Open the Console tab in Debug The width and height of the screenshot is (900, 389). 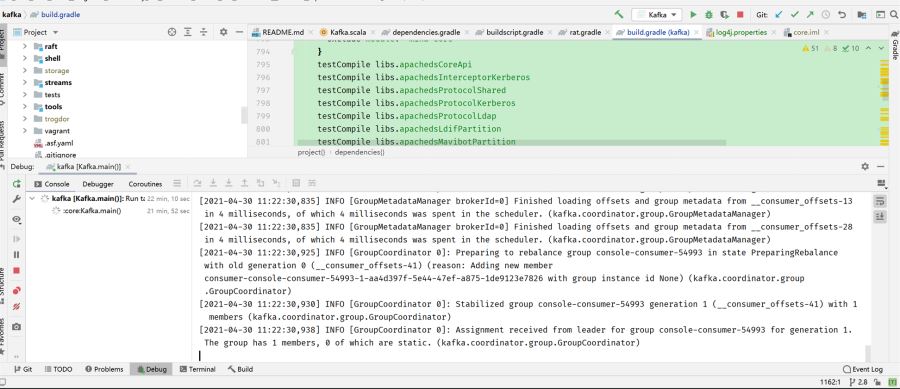pos(52,184)
